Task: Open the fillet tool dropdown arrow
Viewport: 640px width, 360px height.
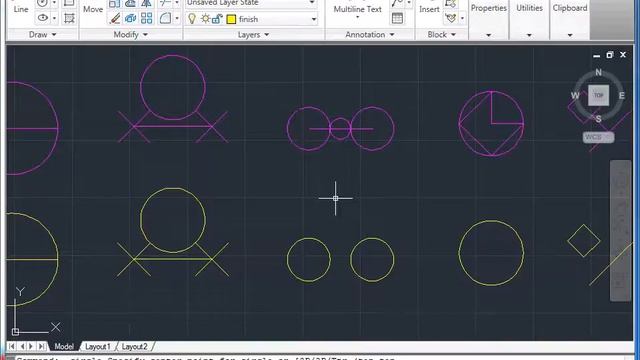Action: click(177, 18)
